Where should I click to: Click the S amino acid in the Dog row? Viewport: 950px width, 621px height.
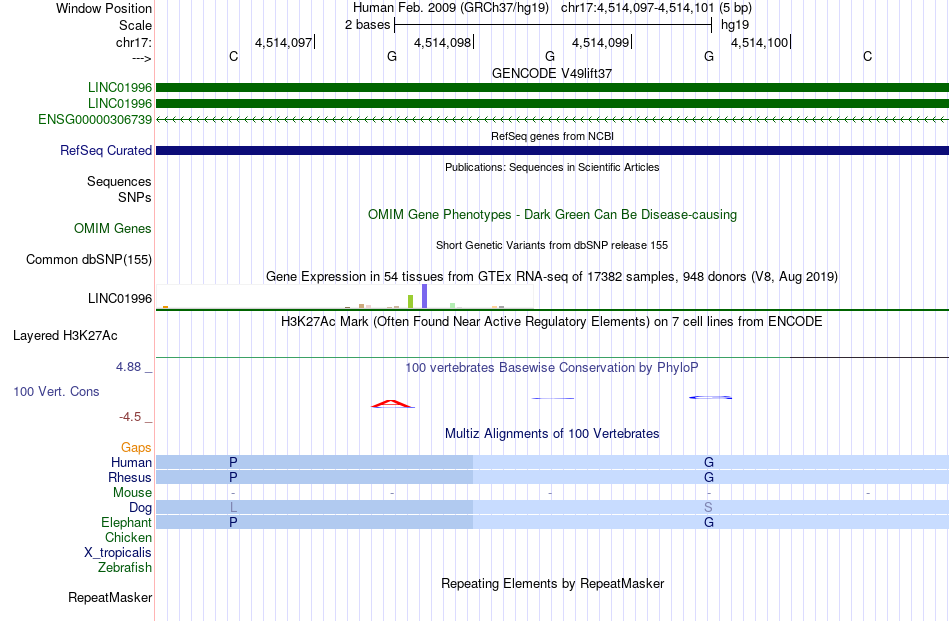coord(708,507)
